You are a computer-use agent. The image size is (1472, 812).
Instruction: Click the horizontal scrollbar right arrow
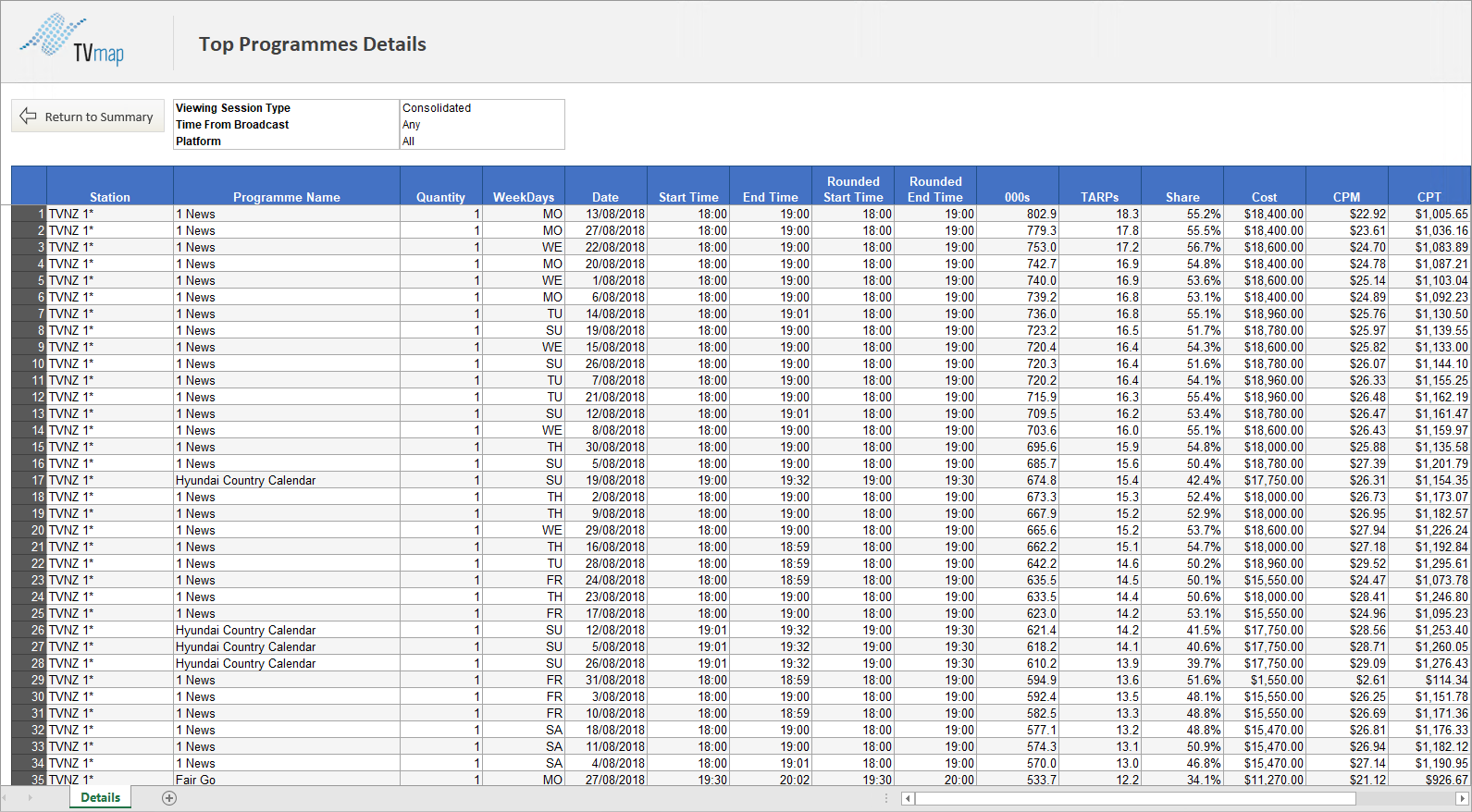point(1463,798)
